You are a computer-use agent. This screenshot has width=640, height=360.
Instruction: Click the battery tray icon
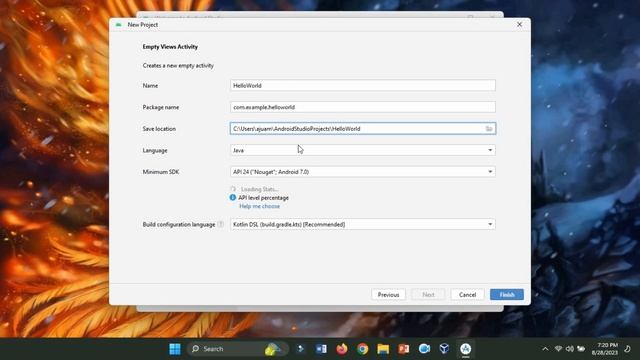581,349
